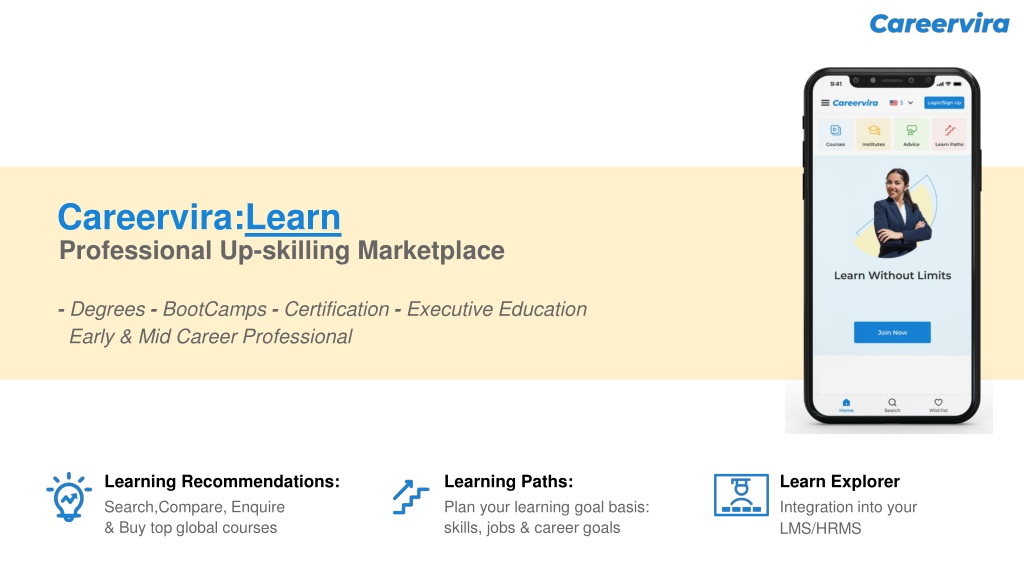Expand the currency flag dropdown
Screen dimensions: 1024x576
[x=901, y=103]
